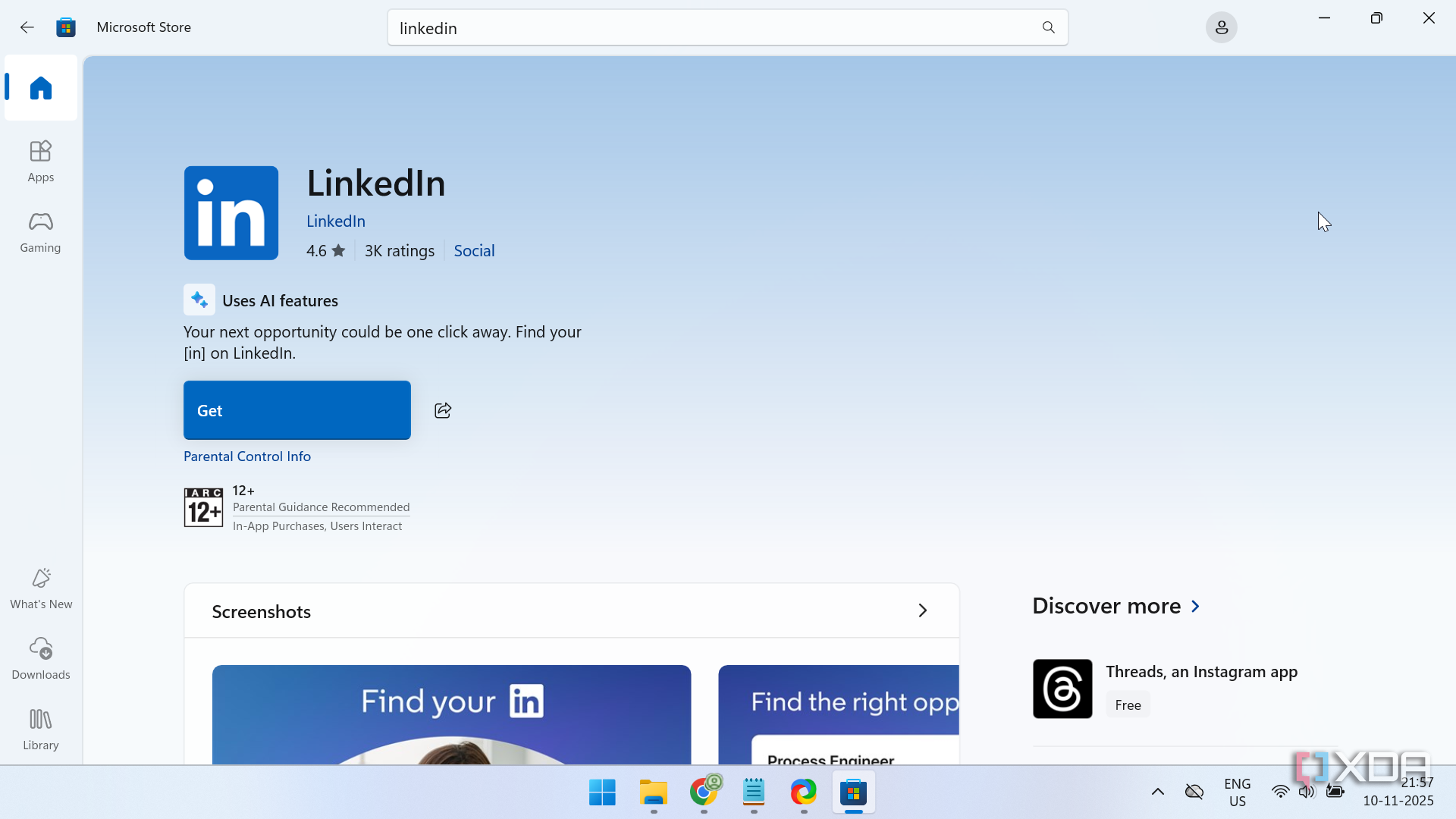This screenshot has height=819, width=1456.
Task: Open the Home sidebar tab
Action: 41,88
